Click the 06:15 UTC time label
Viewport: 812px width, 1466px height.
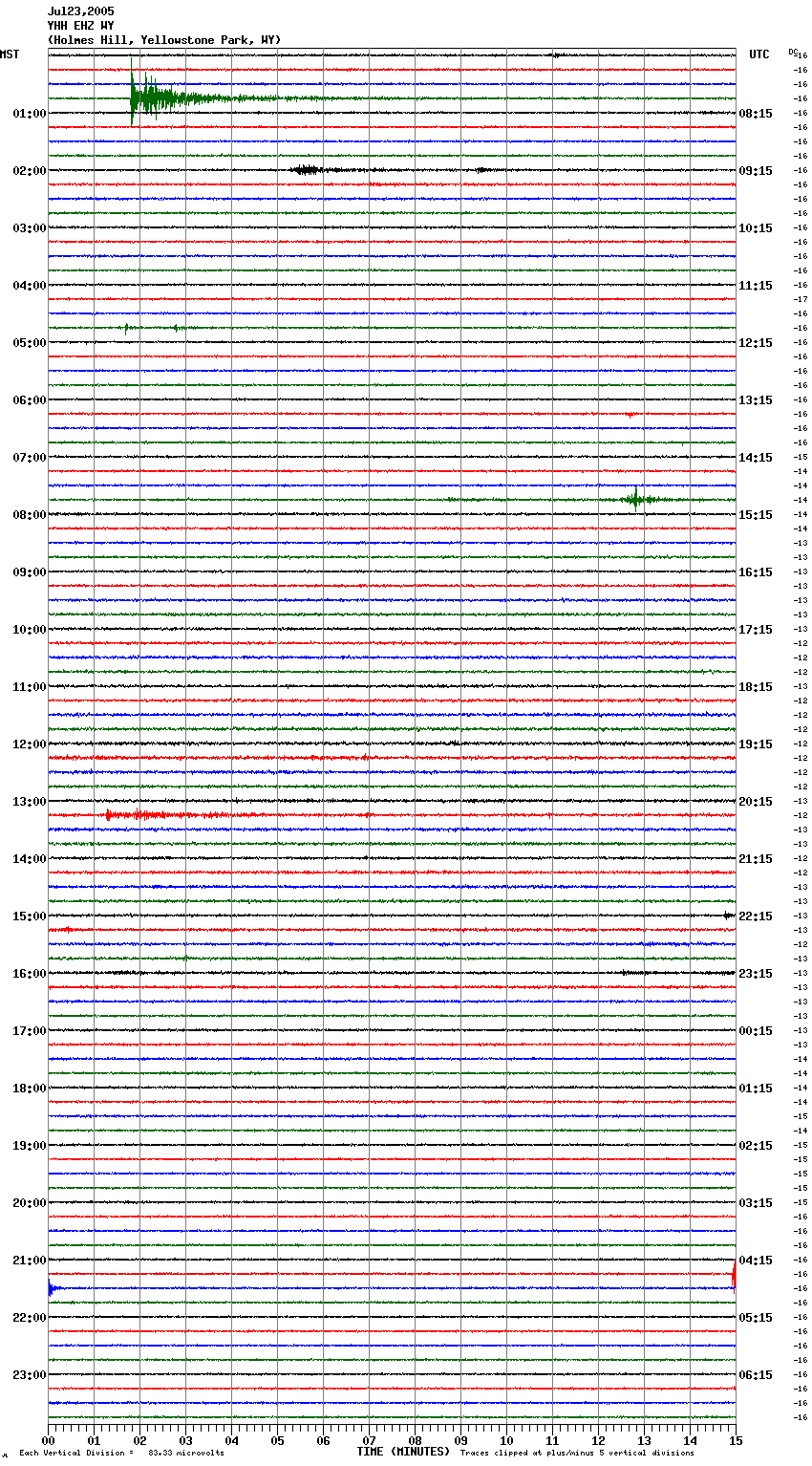756,1375
